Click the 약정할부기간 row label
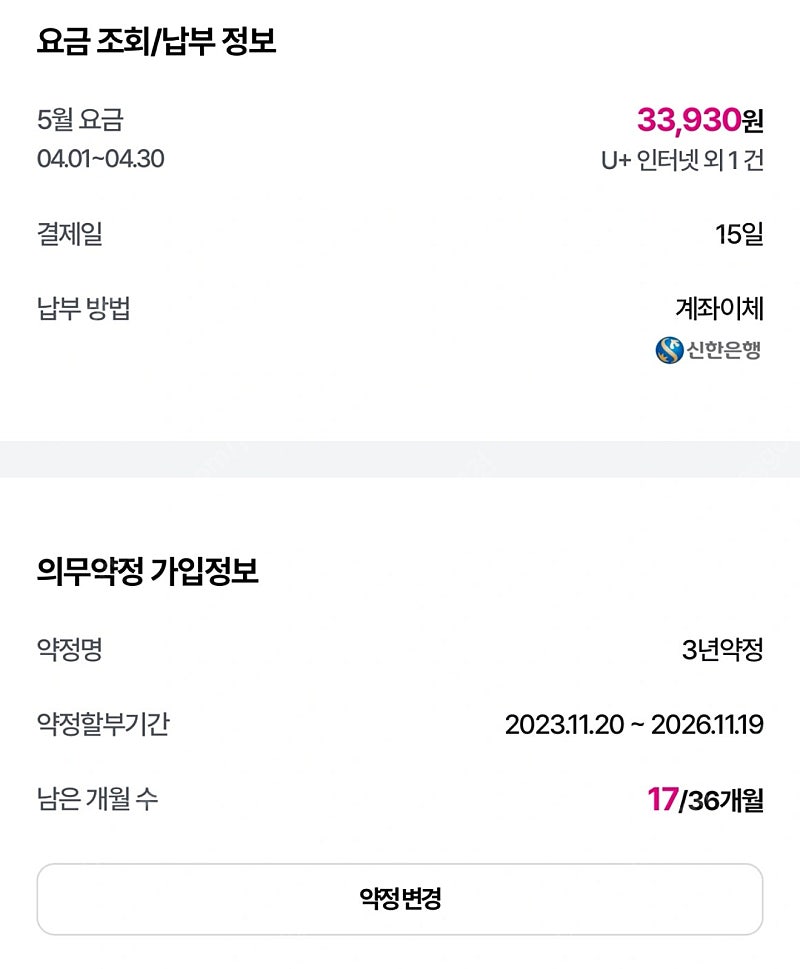This screenshot has width=800, height=969. click(103, 724)
